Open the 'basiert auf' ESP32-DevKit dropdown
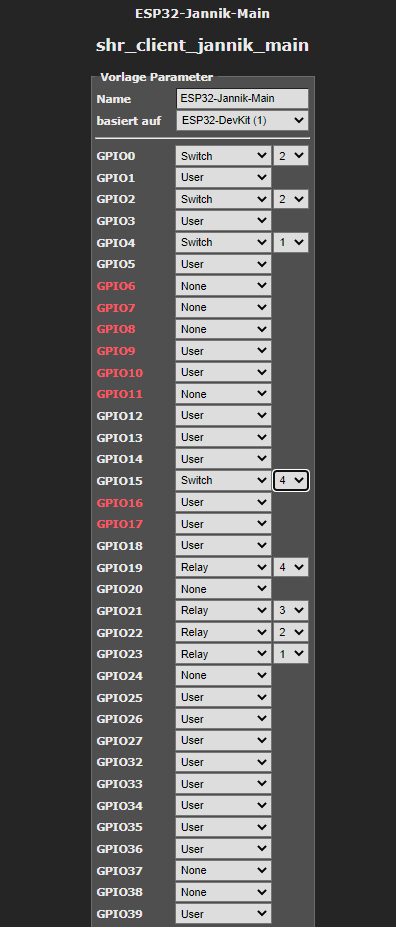This screenshot has height=928, width=396. 242,121
